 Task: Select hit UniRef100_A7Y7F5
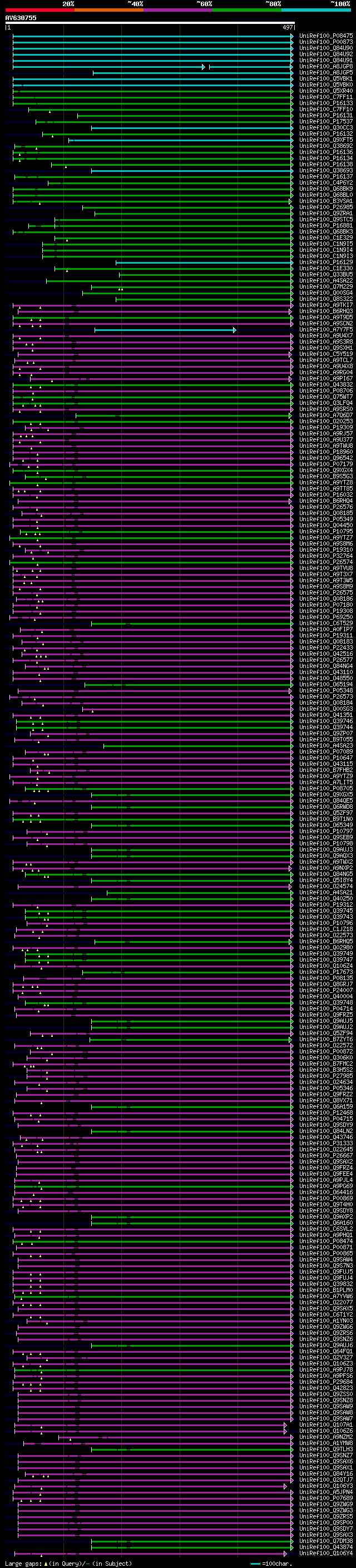(x=326, y=329)
